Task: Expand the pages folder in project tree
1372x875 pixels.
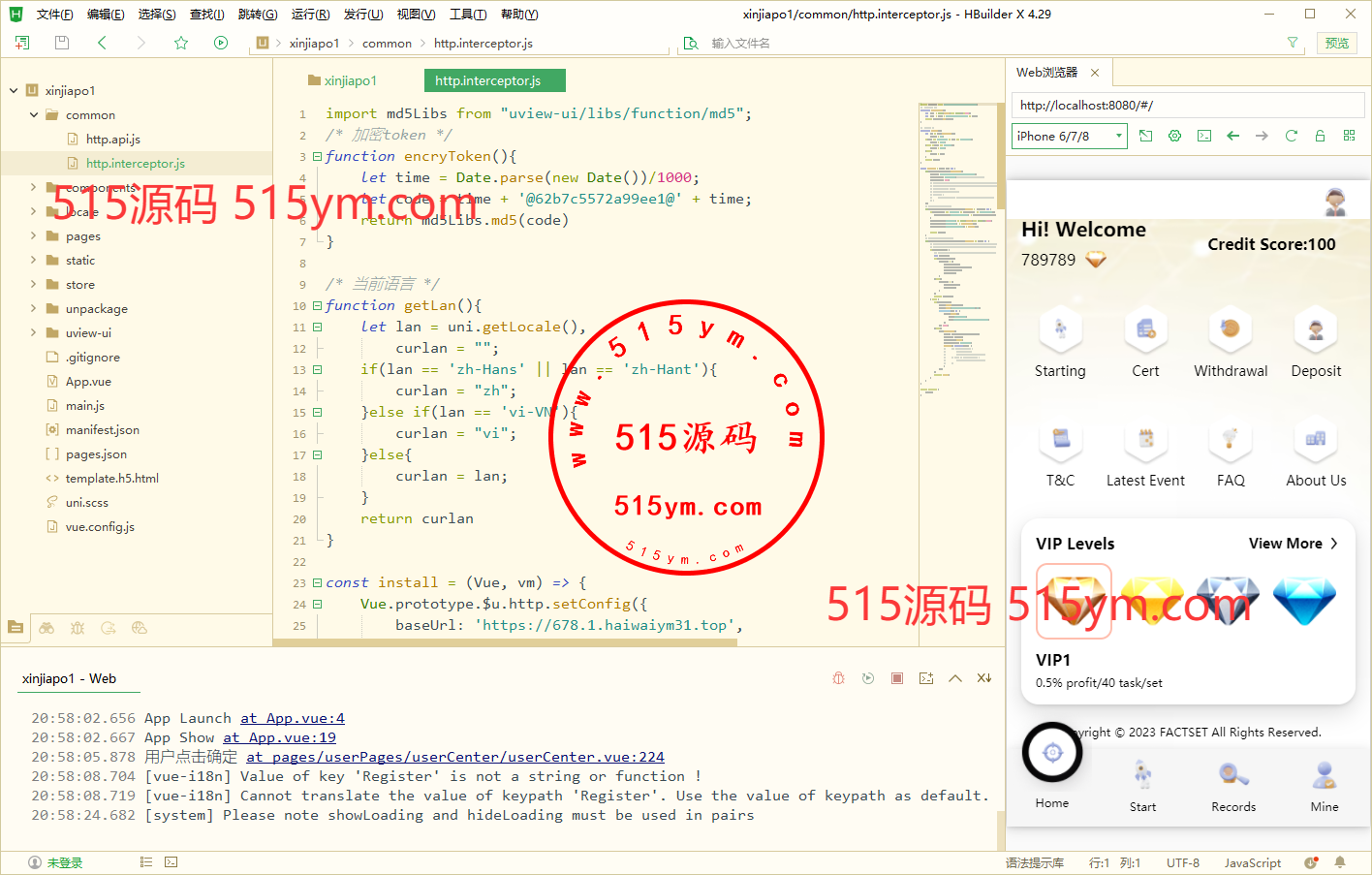Action: [x=33, y=235]
